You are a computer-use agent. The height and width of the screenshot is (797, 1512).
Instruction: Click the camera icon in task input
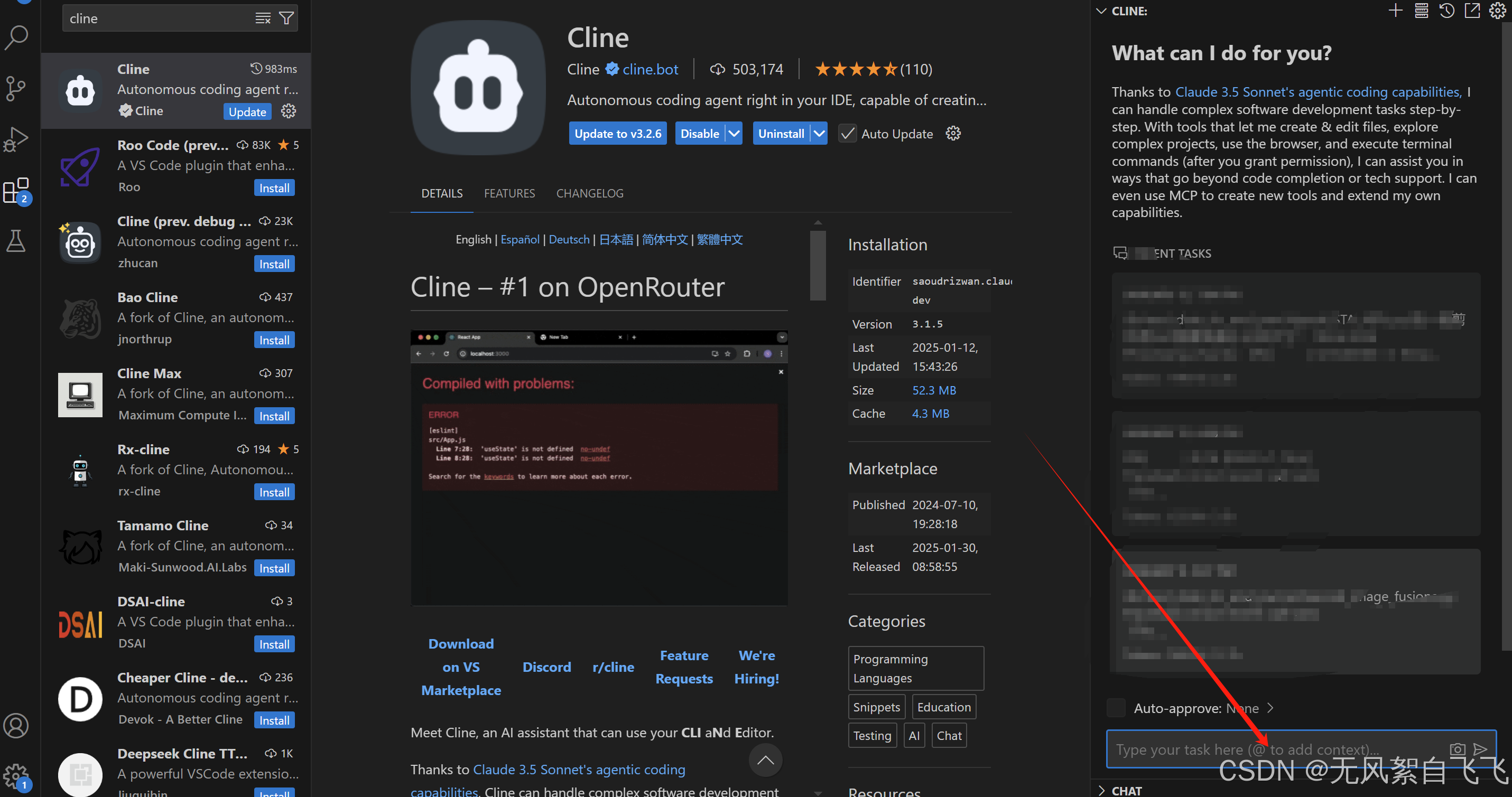click(x=1457, y=749)
